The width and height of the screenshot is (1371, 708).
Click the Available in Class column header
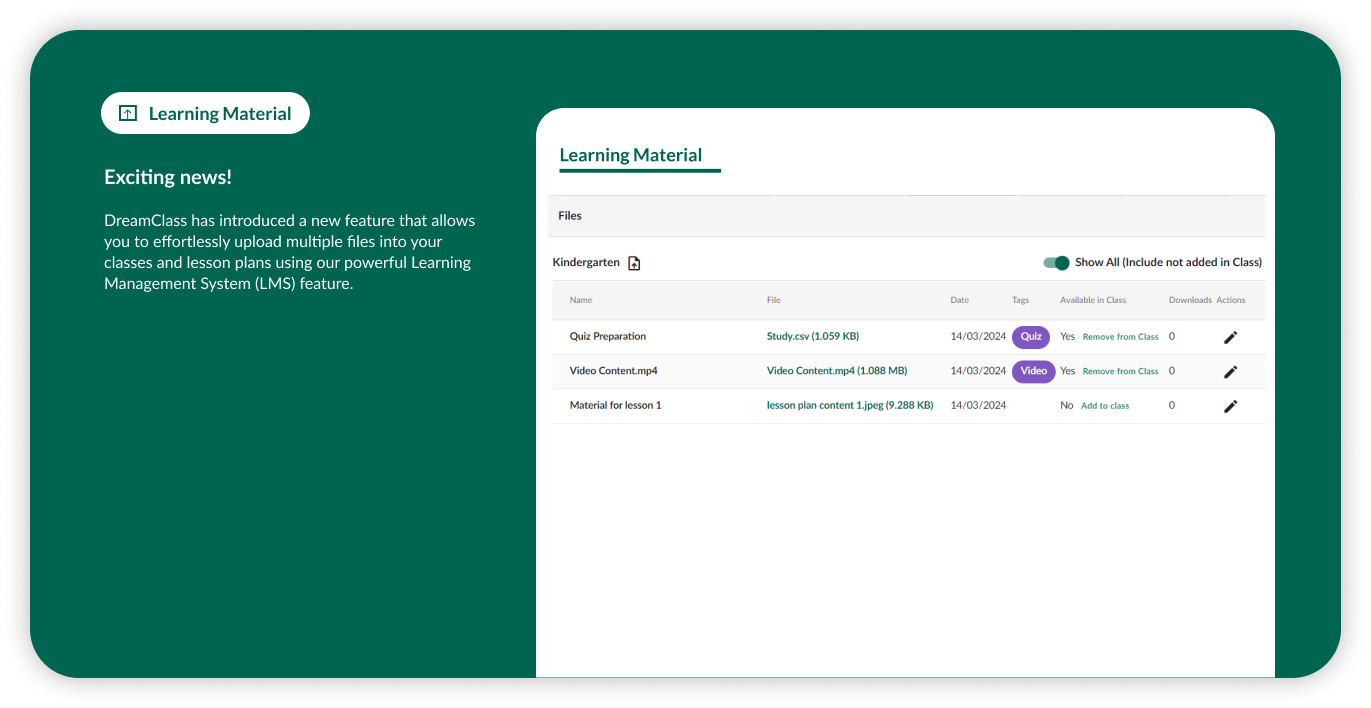coord(1093,300)
